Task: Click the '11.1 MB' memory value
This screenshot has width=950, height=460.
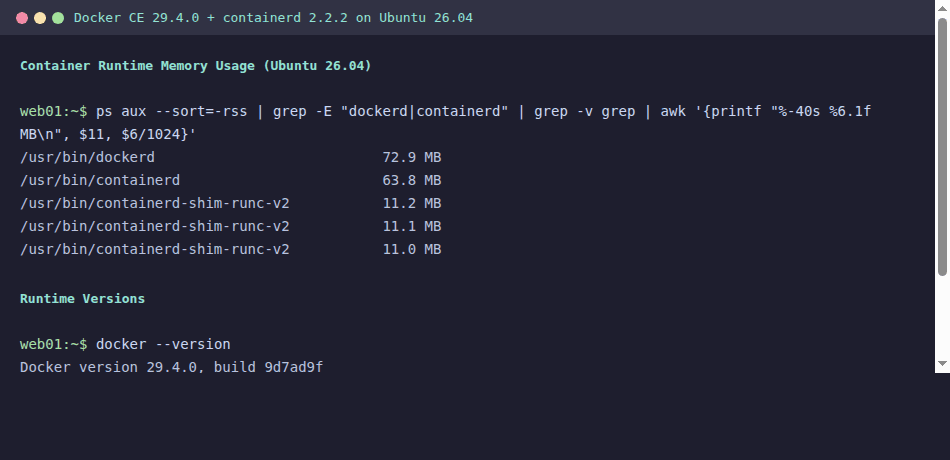Action: 412,227
